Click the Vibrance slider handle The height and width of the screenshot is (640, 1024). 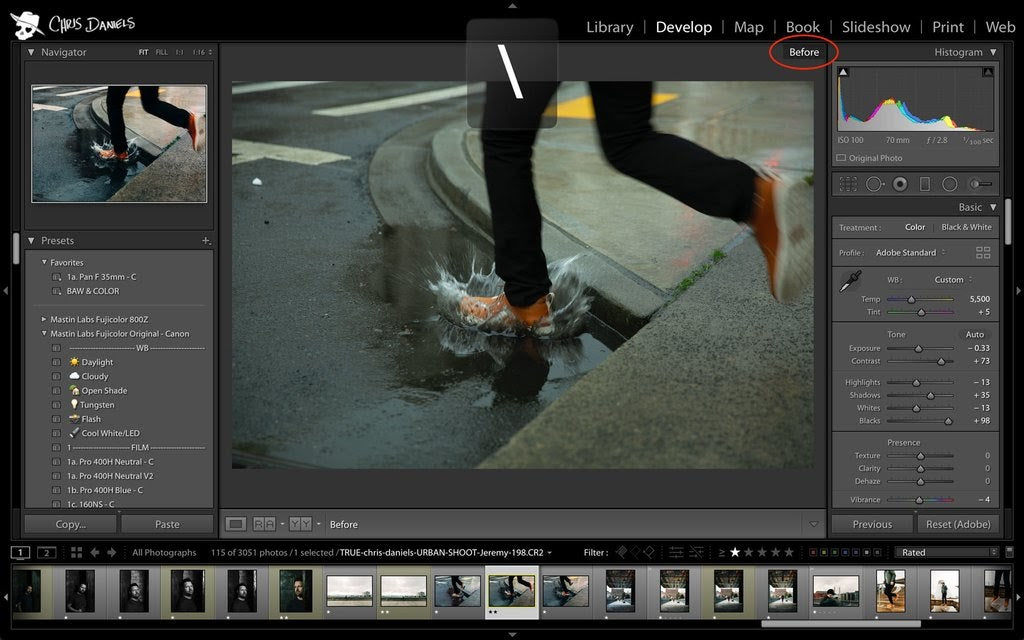coord(919,500)
